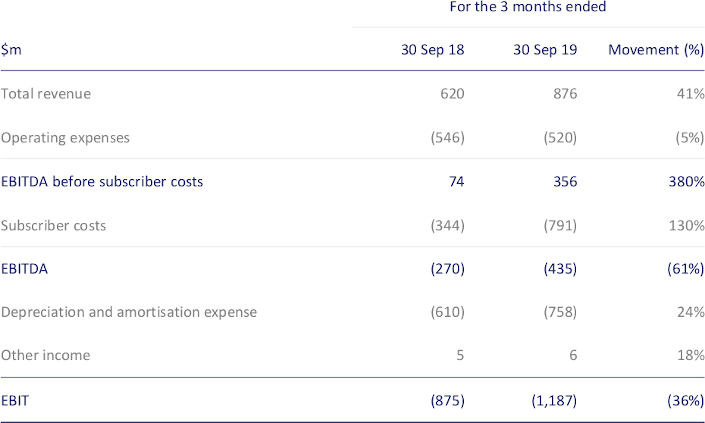The width and height of the screenshot is (705, 423).
Task: Select the Operating expenses value (546)
Action: pyautogui.click(x=447, y=137)
